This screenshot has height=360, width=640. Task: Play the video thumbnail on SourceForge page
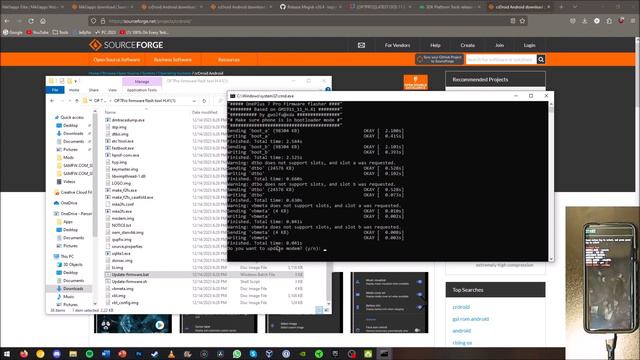tap(160, 325)
